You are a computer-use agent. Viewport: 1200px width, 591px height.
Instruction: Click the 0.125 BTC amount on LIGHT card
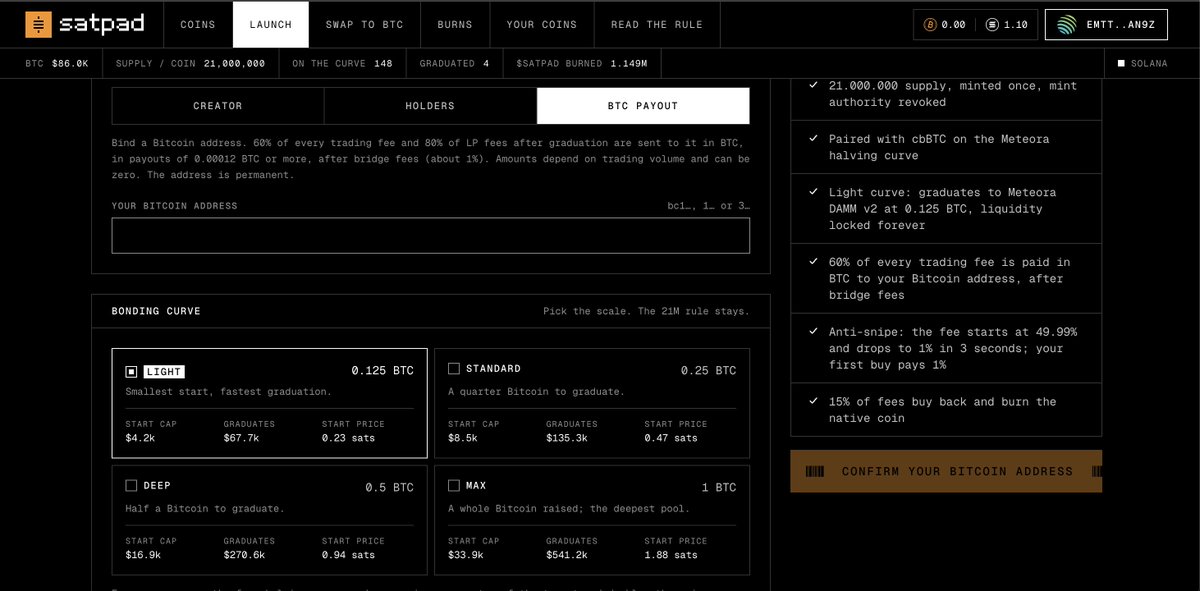coord(382,370)
